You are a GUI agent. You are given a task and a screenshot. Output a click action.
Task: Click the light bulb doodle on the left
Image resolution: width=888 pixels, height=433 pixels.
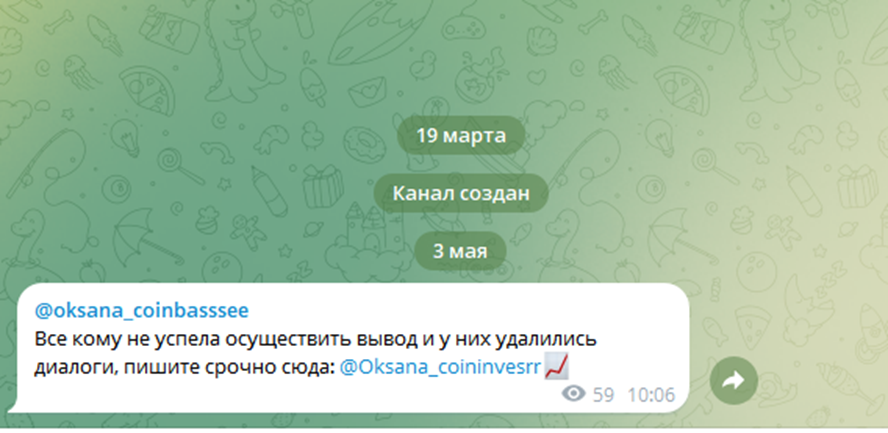(x=125, y=138)
